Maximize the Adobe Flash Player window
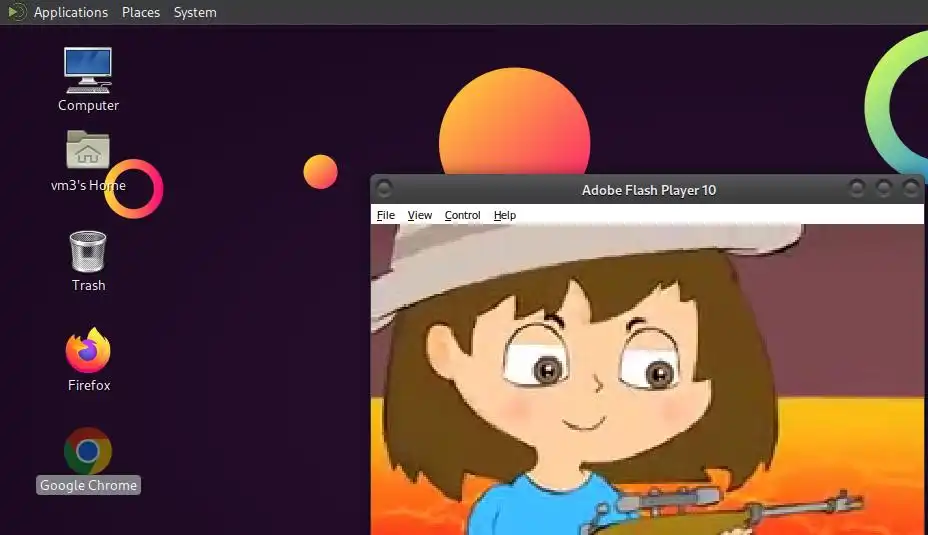 click(x=884, y=189)
